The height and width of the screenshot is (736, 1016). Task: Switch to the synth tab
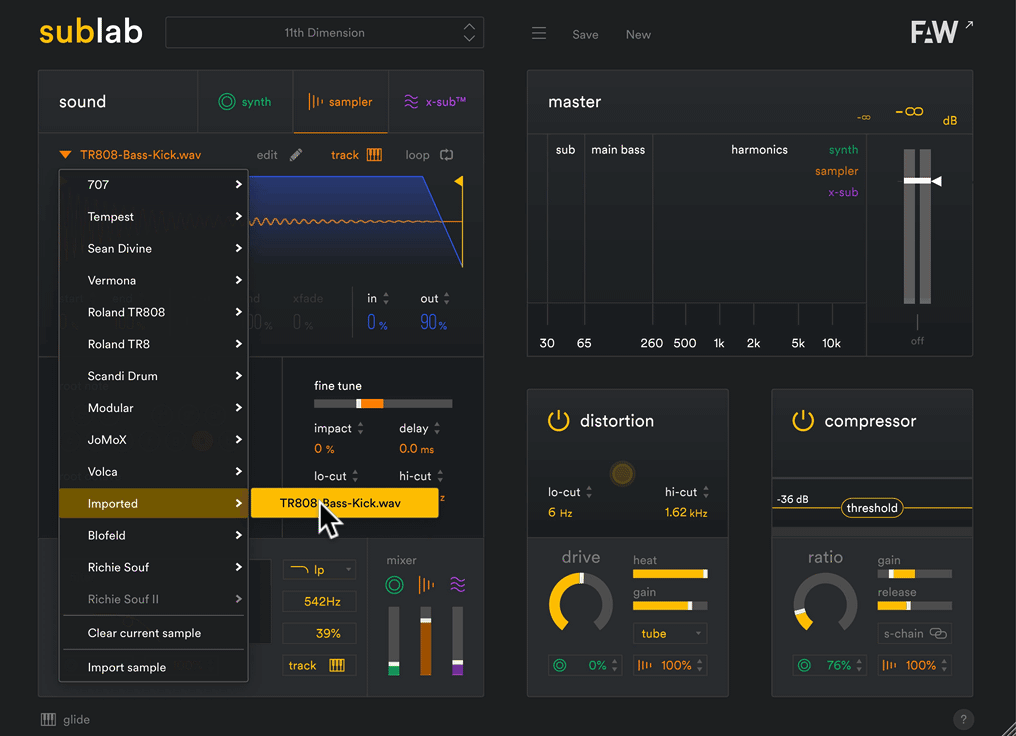(x=246, y=102)
